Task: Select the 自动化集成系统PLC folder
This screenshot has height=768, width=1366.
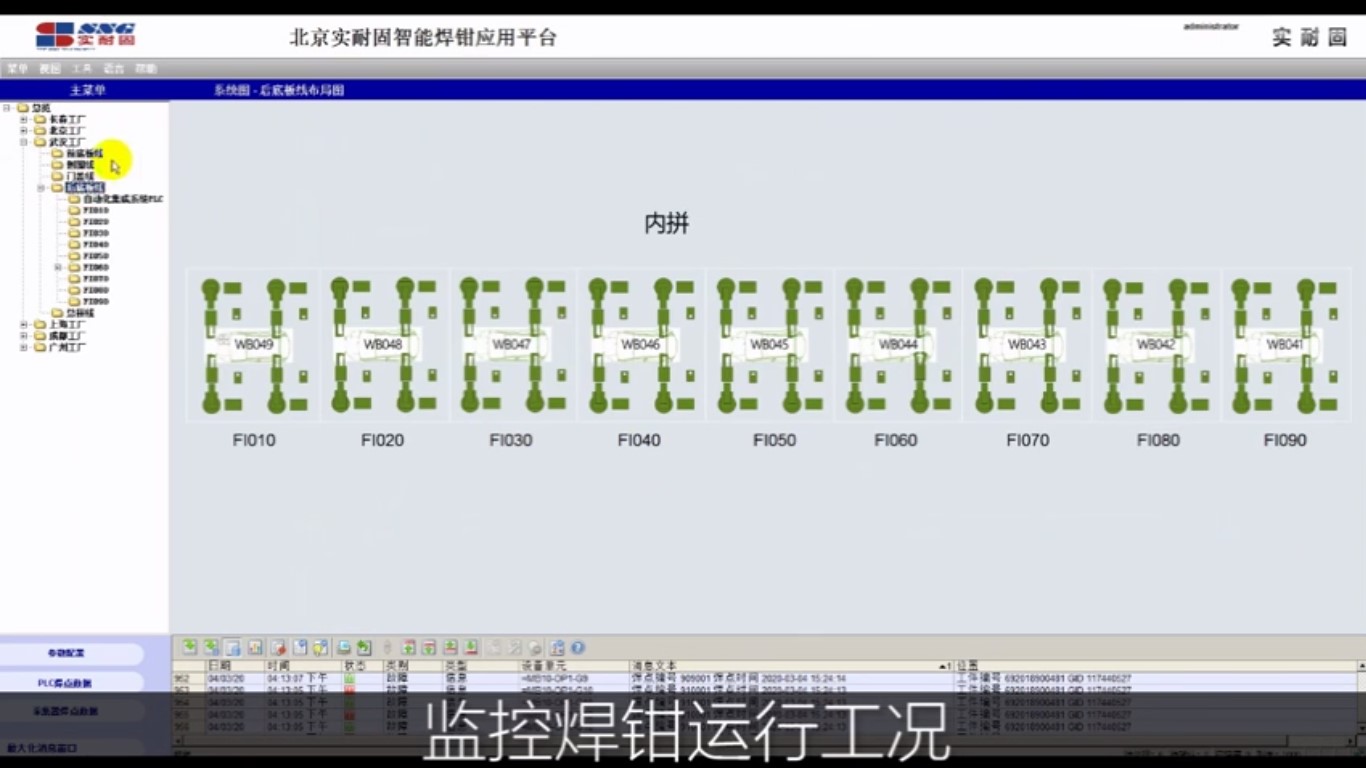Action: (x=123, y=199)
